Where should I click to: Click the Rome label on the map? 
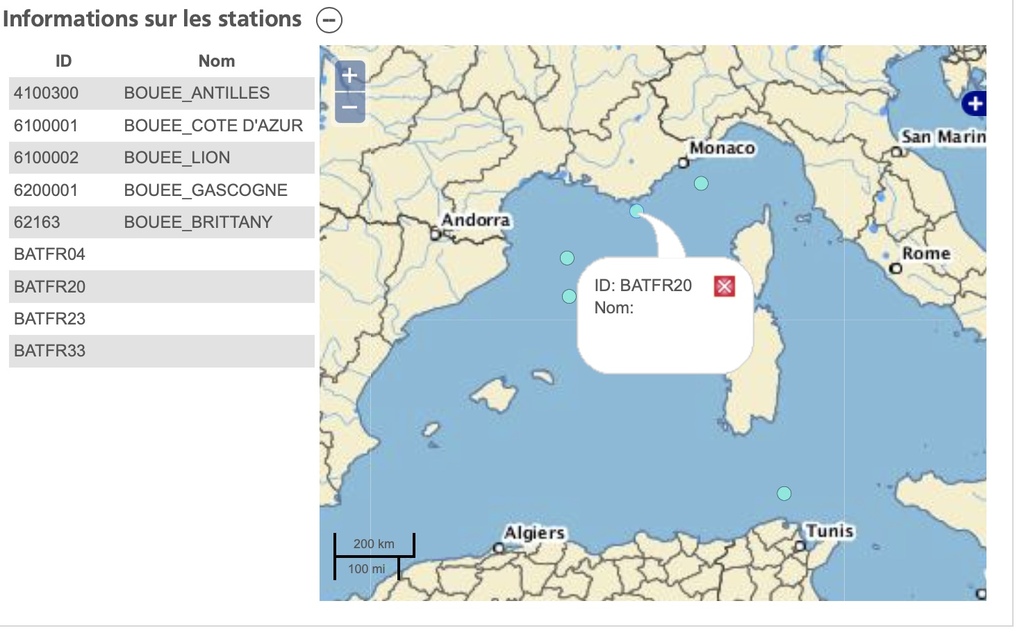[x=926, y=253]
